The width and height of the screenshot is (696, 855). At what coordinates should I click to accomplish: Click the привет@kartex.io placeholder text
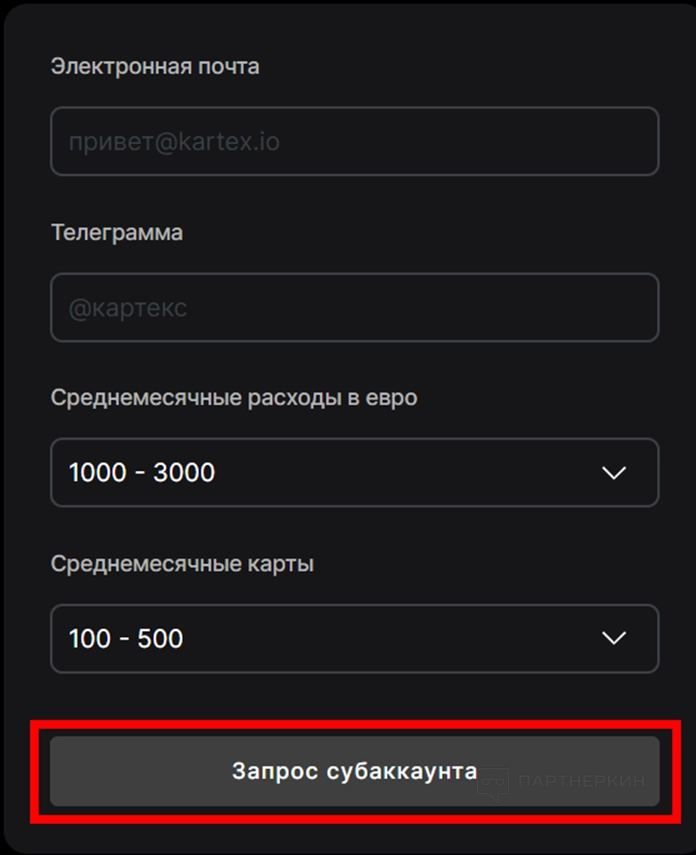(174, 141)
